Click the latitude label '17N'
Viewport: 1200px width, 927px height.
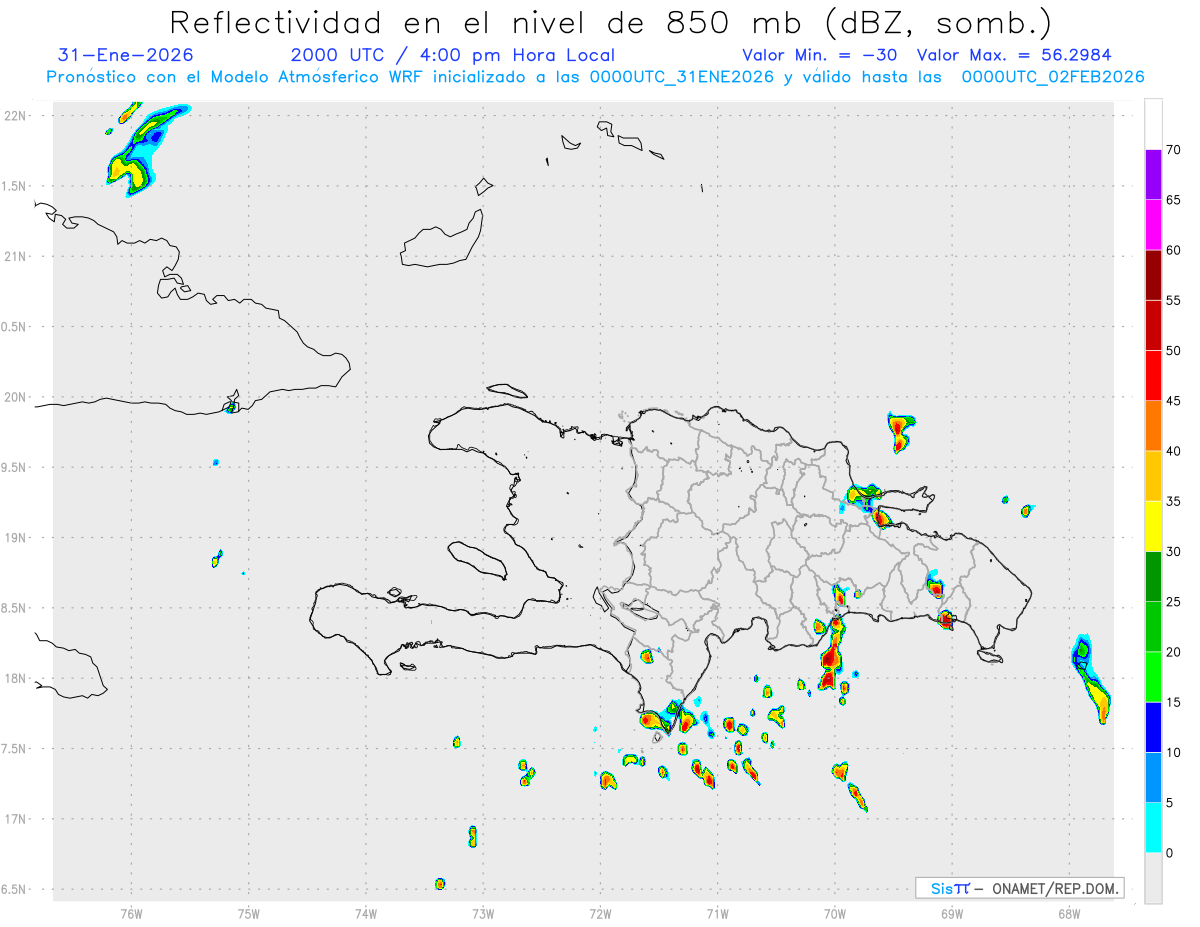[15, 819]
